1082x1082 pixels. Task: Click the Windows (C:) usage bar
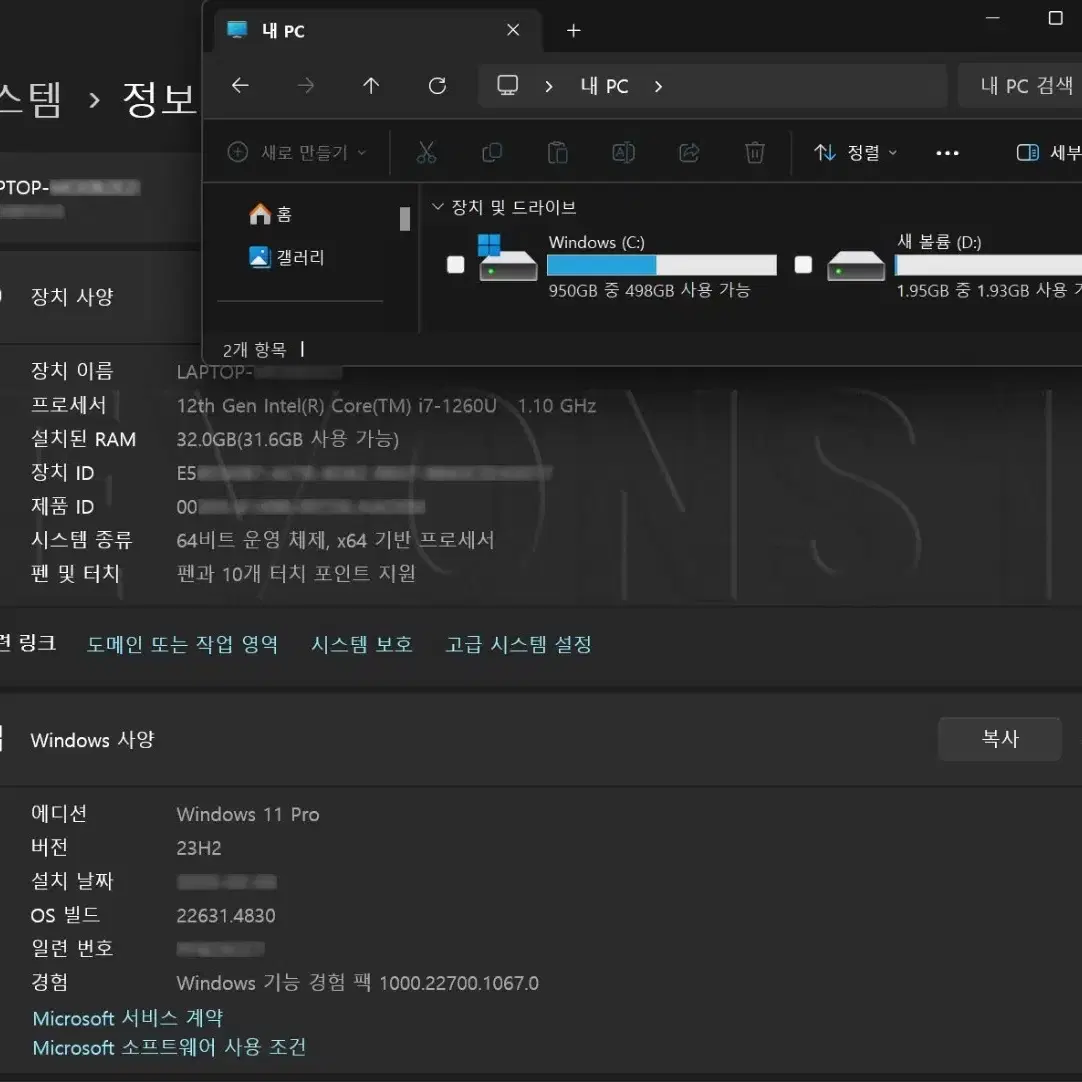[663, 264]
